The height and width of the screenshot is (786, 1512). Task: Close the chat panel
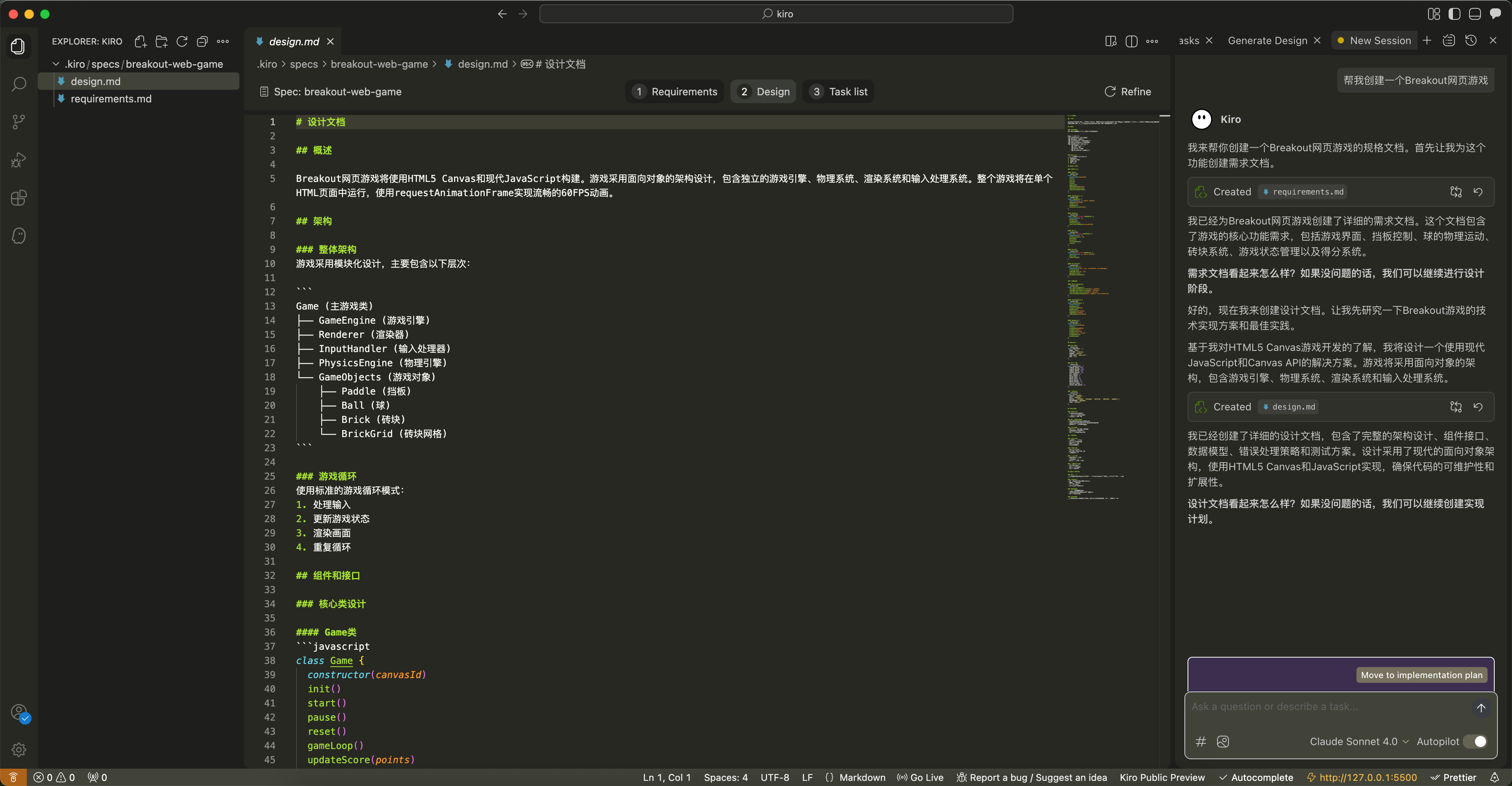1493,40
